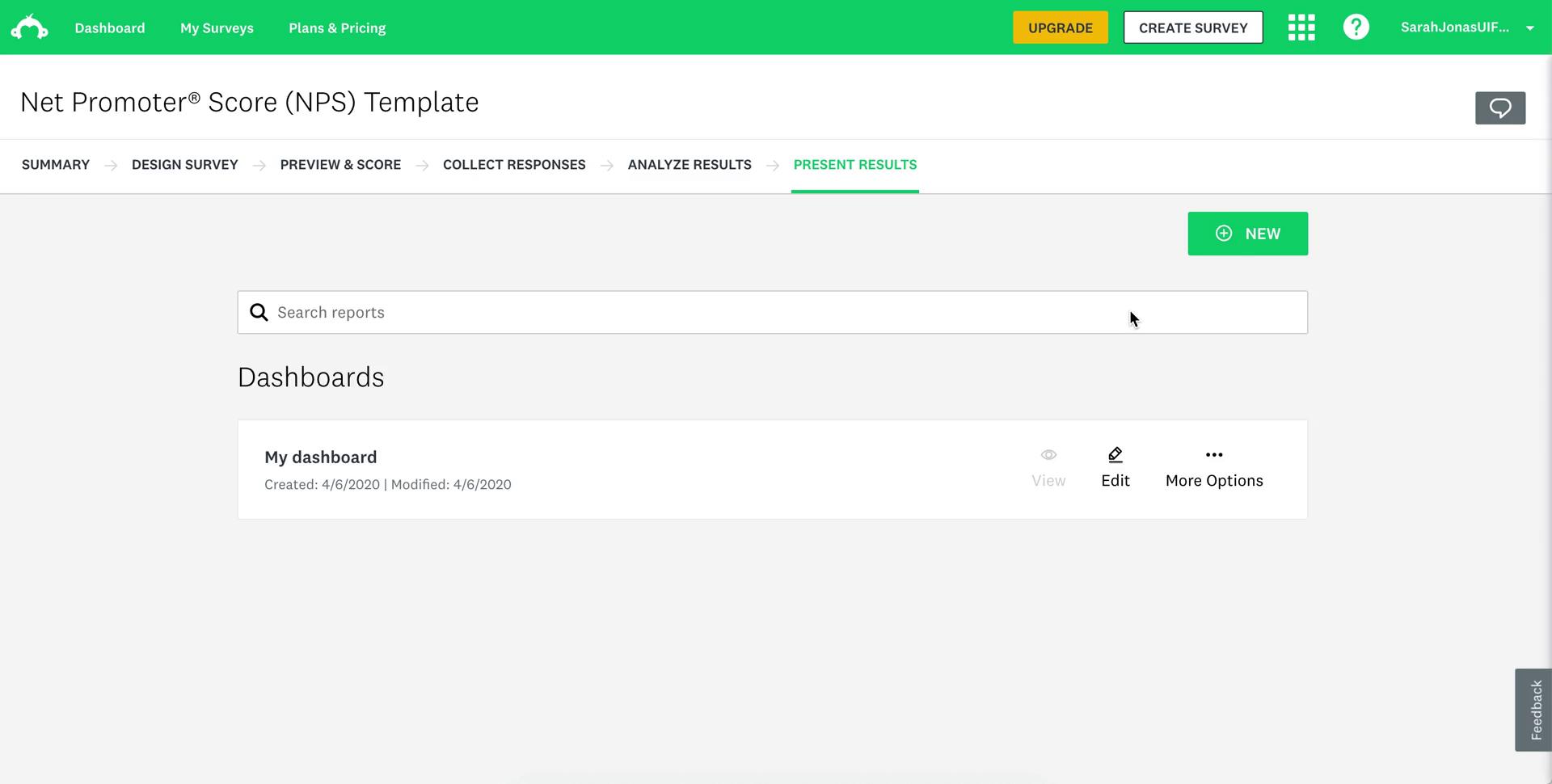Viewport: 1552px width, 784px height.
Task: Click the Edit label for My dashboard
Action: (x=1115, y=481)
